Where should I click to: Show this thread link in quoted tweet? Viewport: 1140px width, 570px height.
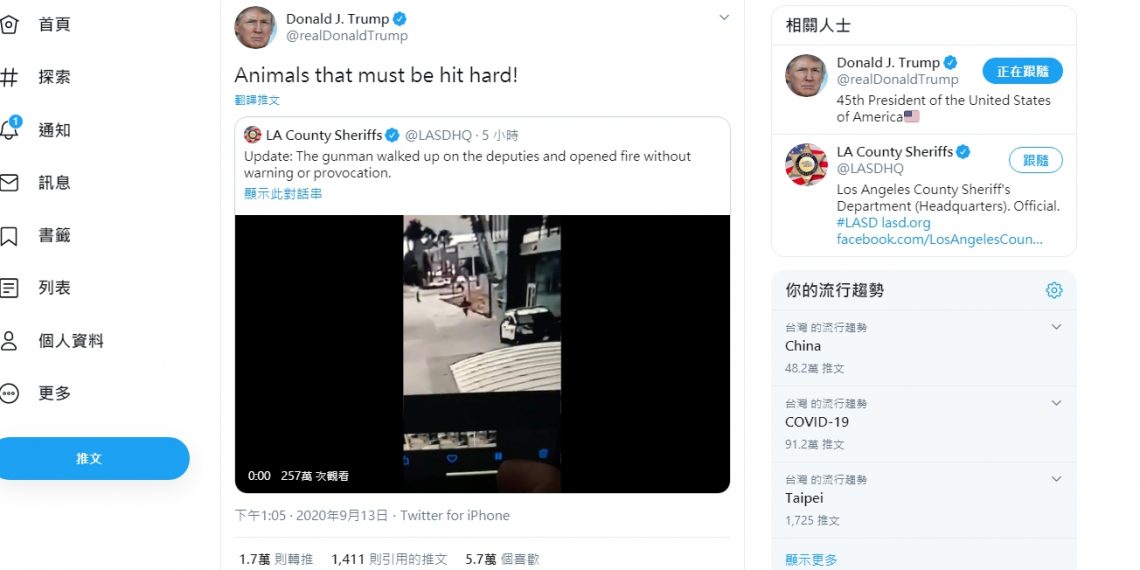pyautogui.click(x=283, y=193)
